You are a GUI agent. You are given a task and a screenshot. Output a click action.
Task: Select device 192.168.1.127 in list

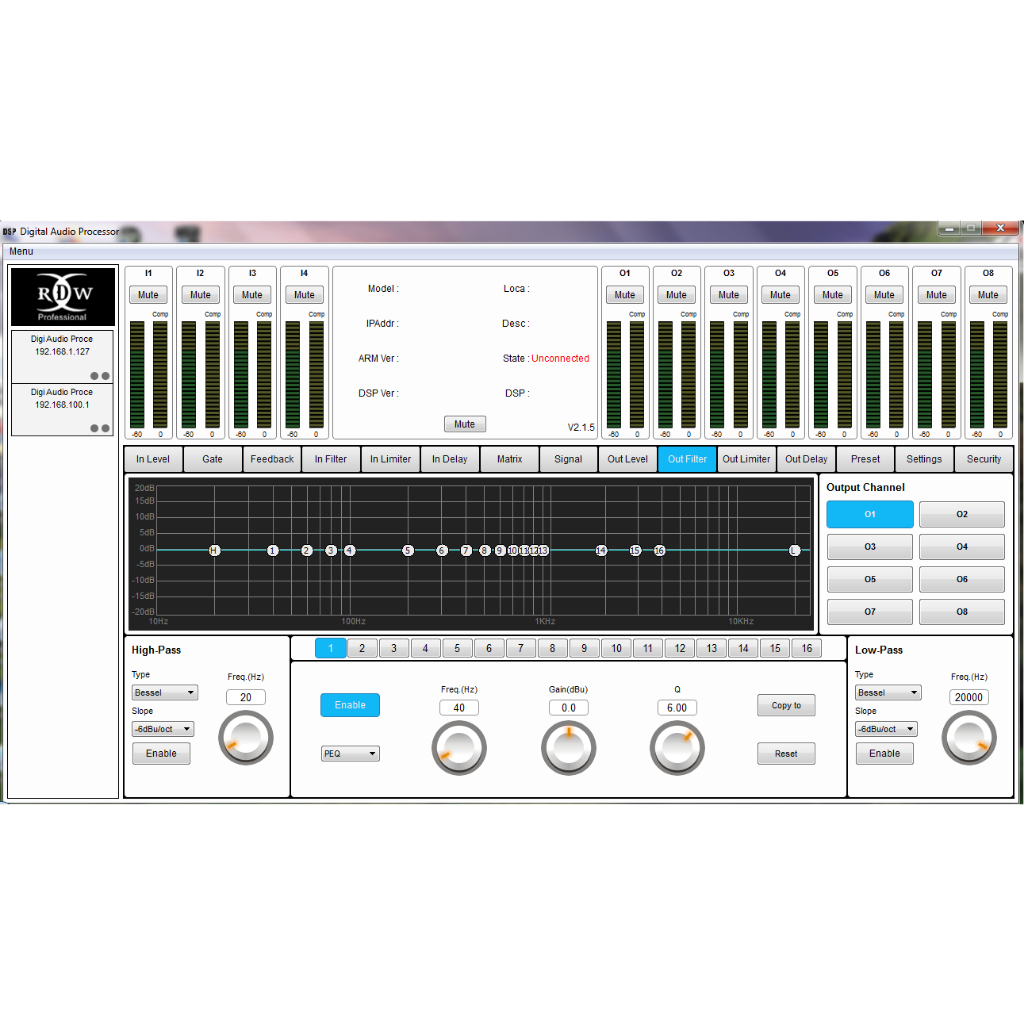click(x=62, y=357)
